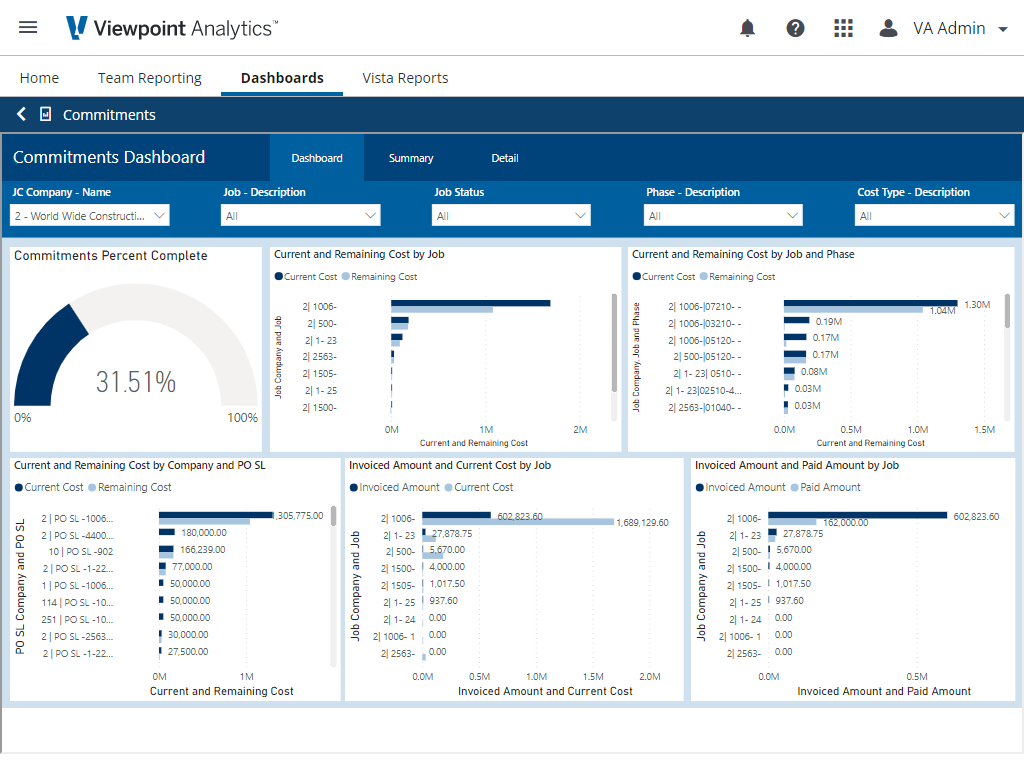The height and width of the screenshot is (768, 1024).
Task: Open the apps grid launcher
Action: [843, 28]
